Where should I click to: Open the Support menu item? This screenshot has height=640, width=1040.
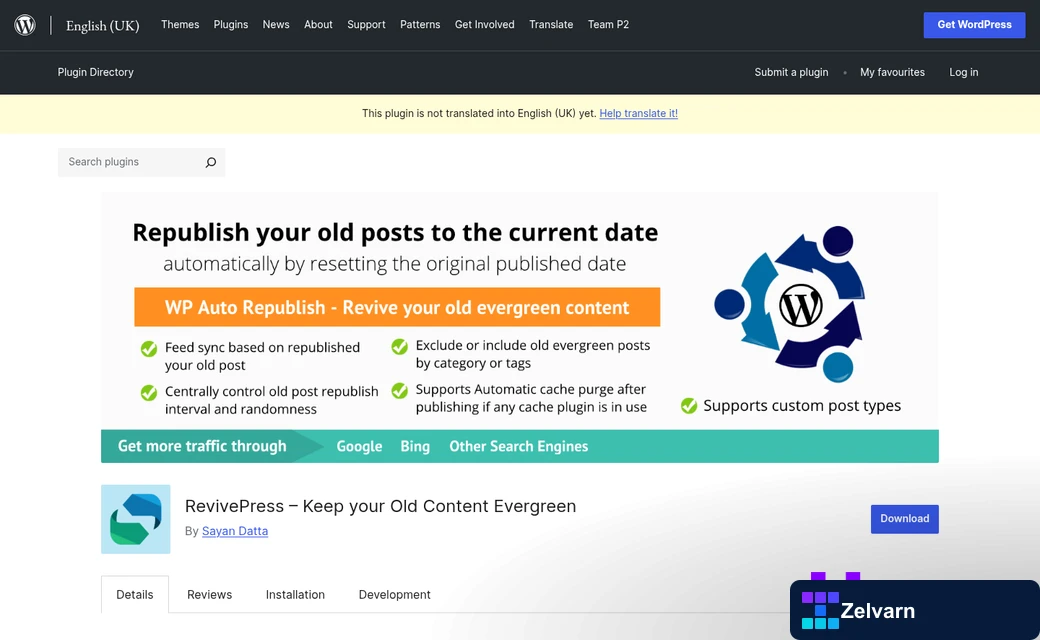pos(366,25)
